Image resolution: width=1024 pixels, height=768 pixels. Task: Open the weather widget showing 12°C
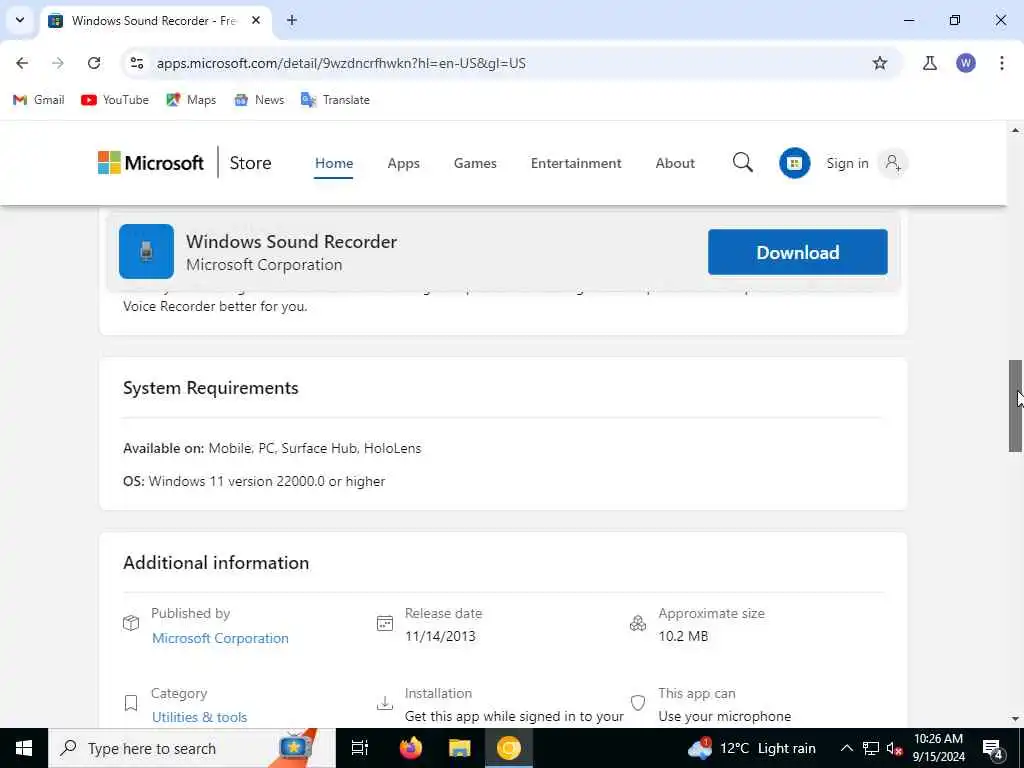click(x=752, y=748)
